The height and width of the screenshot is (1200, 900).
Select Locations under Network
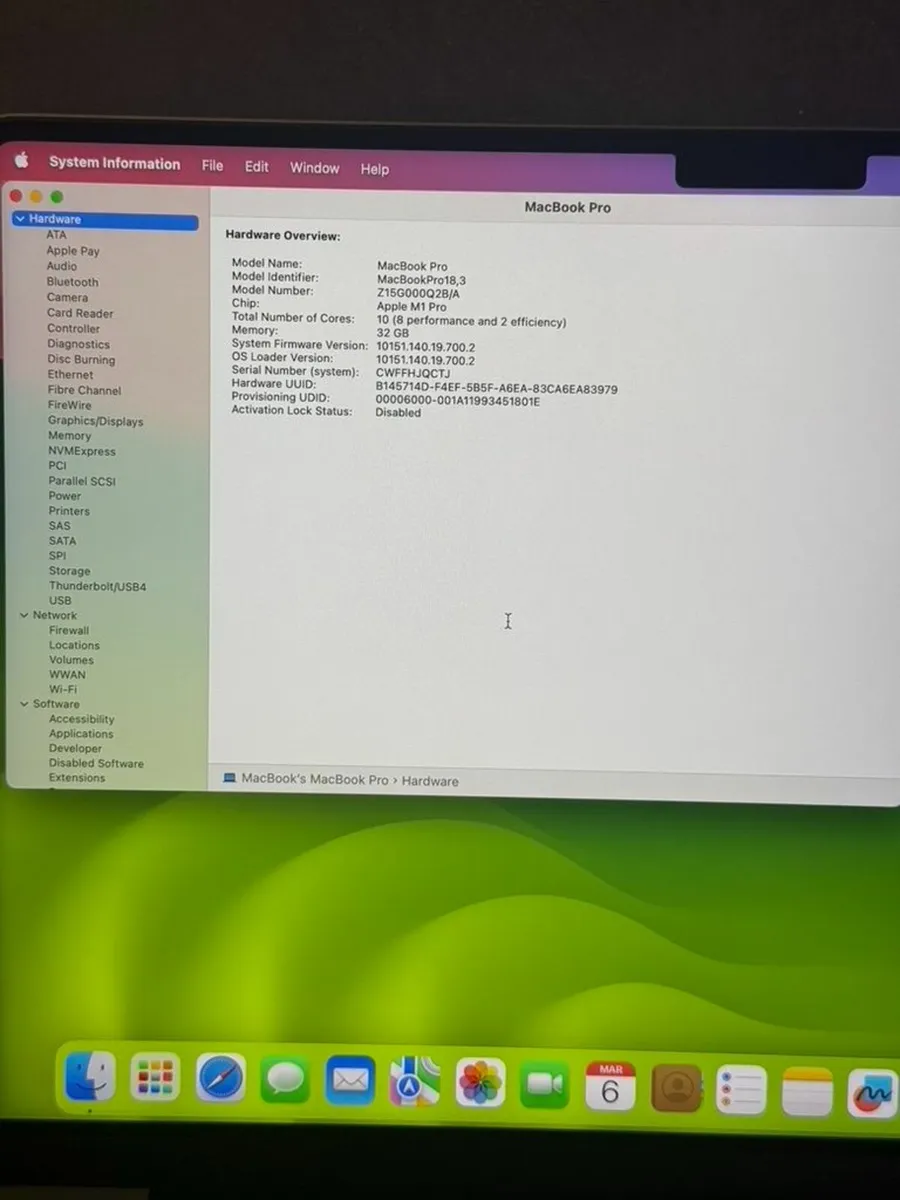(74, 646)
